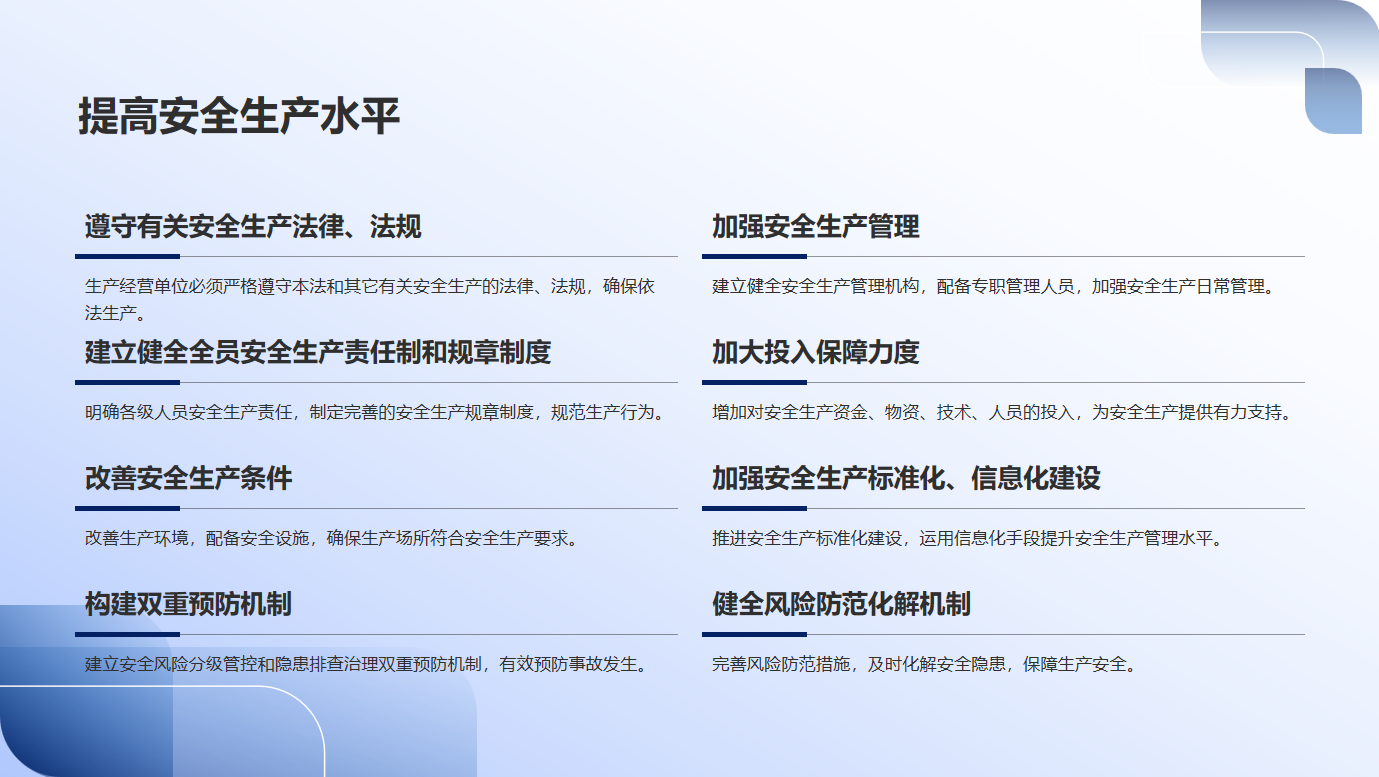Select the sentence beginning 推进安全生产标准化建设
The image size is (1379, 777).
[968, 538]
